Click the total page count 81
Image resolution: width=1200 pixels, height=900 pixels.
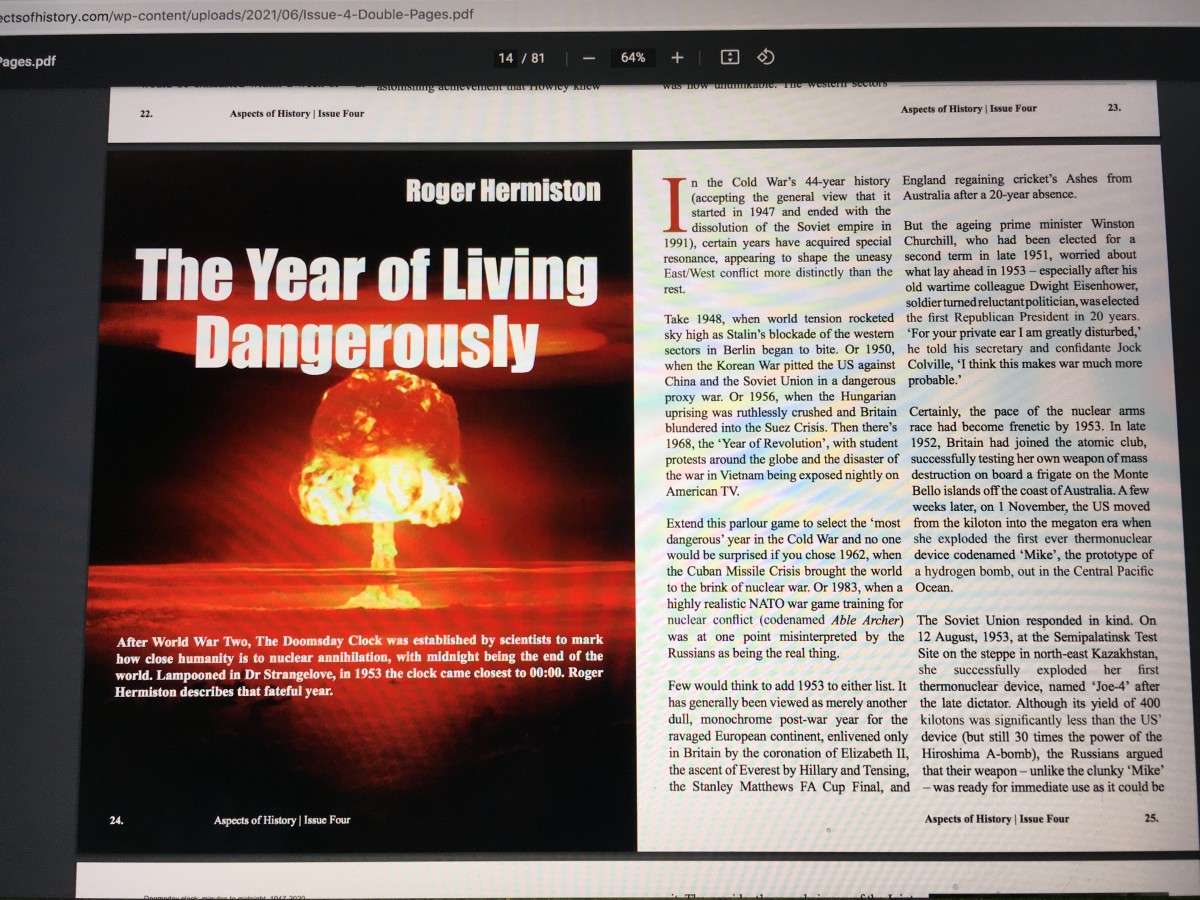click(x=538, y=58)
